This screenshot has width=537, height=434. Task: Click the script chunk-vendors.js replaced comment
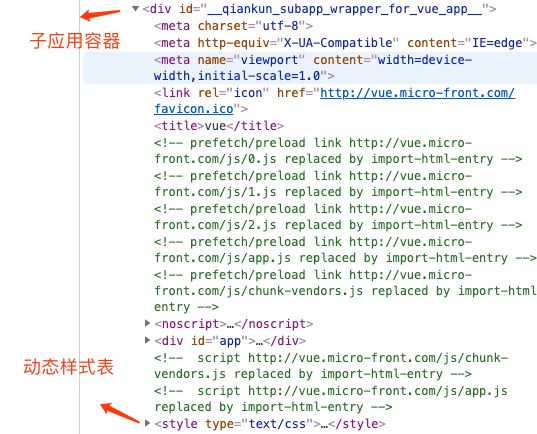(x=331, y=365)
